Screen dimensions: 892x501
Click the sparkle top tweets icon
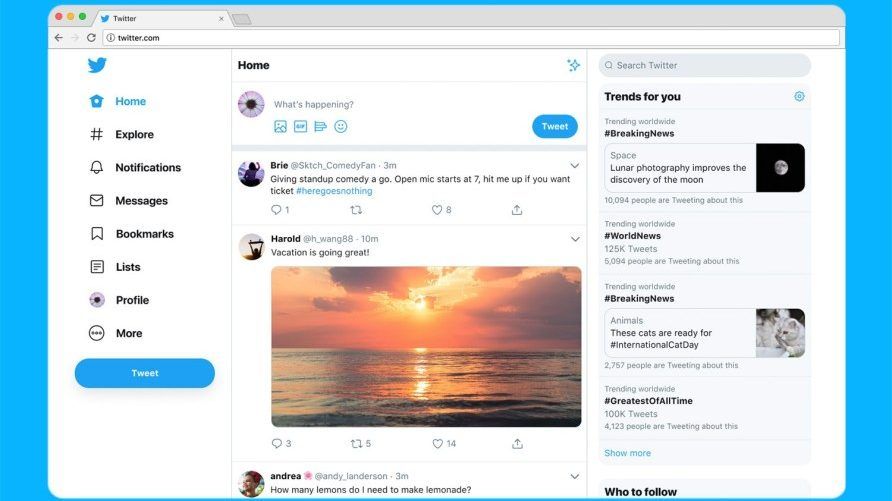click(573, 65)
